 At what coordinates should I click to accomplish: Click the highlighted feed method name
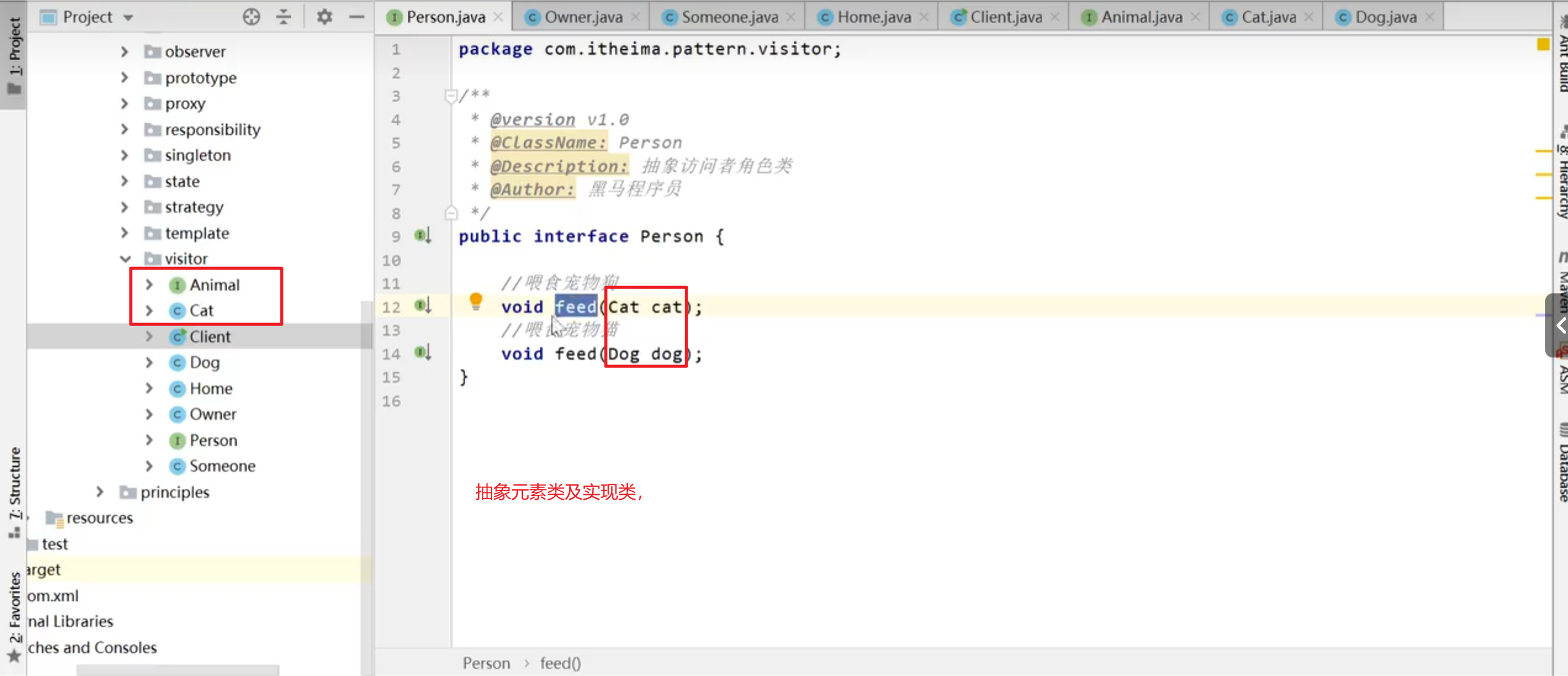coord(575,306)
